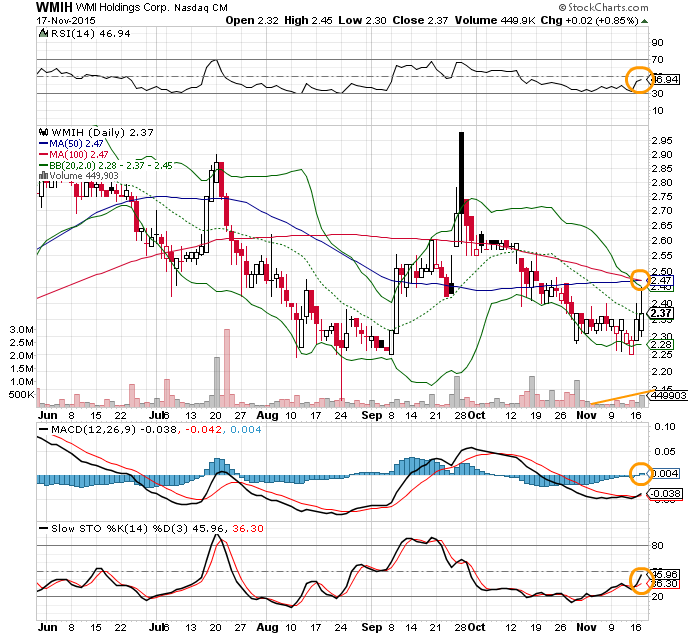Click the 2.20 level on price axis
Image resolution: width=688 pixels, height=634 pixels.
[x=662, y=372]
